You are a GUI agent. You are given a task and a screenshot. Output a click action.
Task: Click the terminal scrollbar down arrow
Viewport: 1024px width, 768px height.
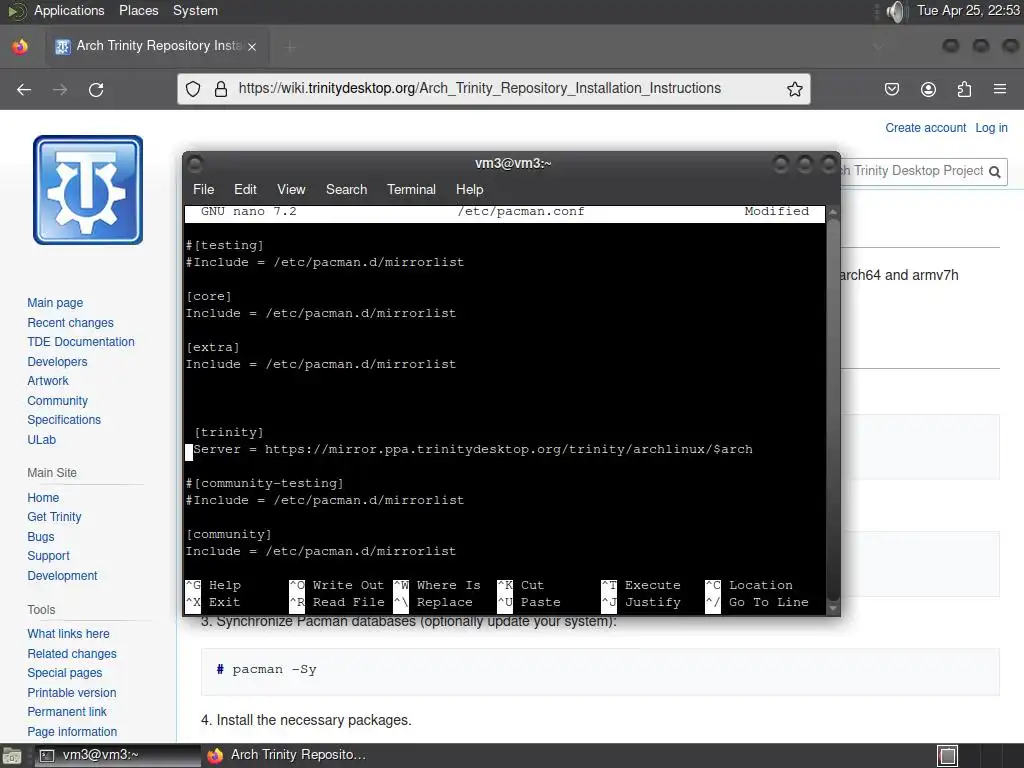point(833,608)
